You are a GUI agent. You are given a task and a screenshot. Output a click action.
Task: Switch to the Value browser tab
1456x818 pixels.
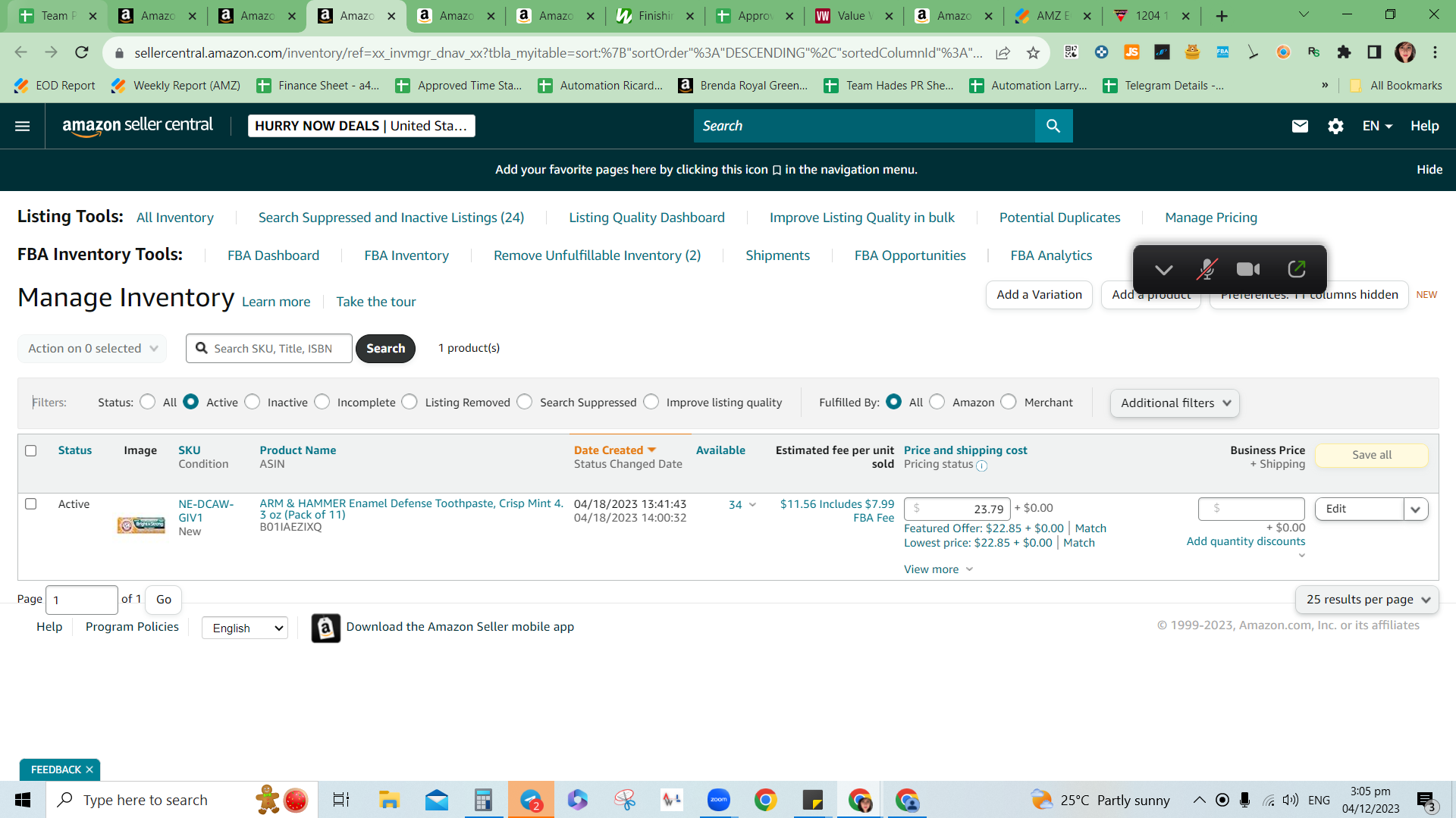[854, 16]
